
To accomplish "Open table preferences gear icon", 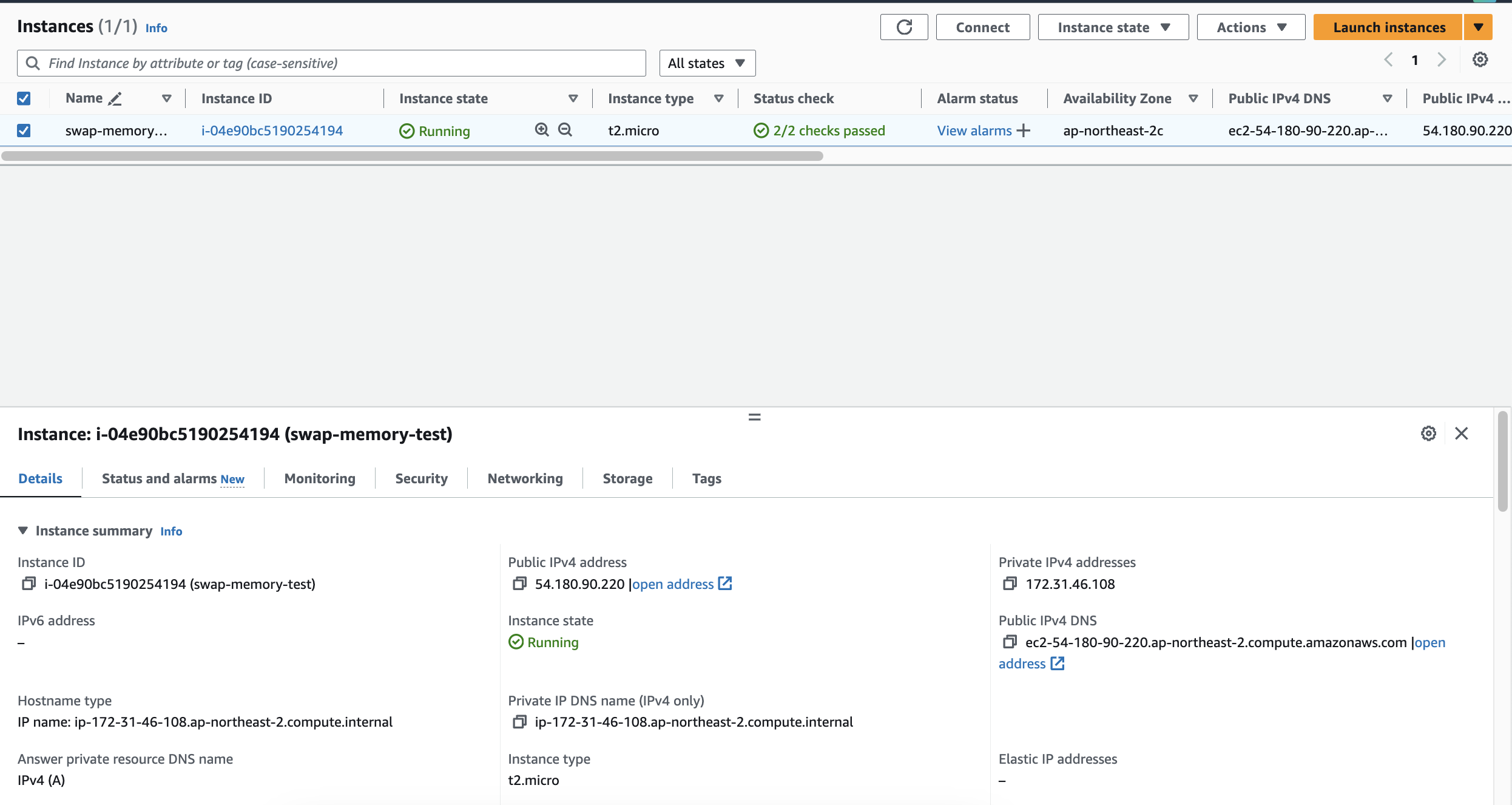I will click(1480, 59).
